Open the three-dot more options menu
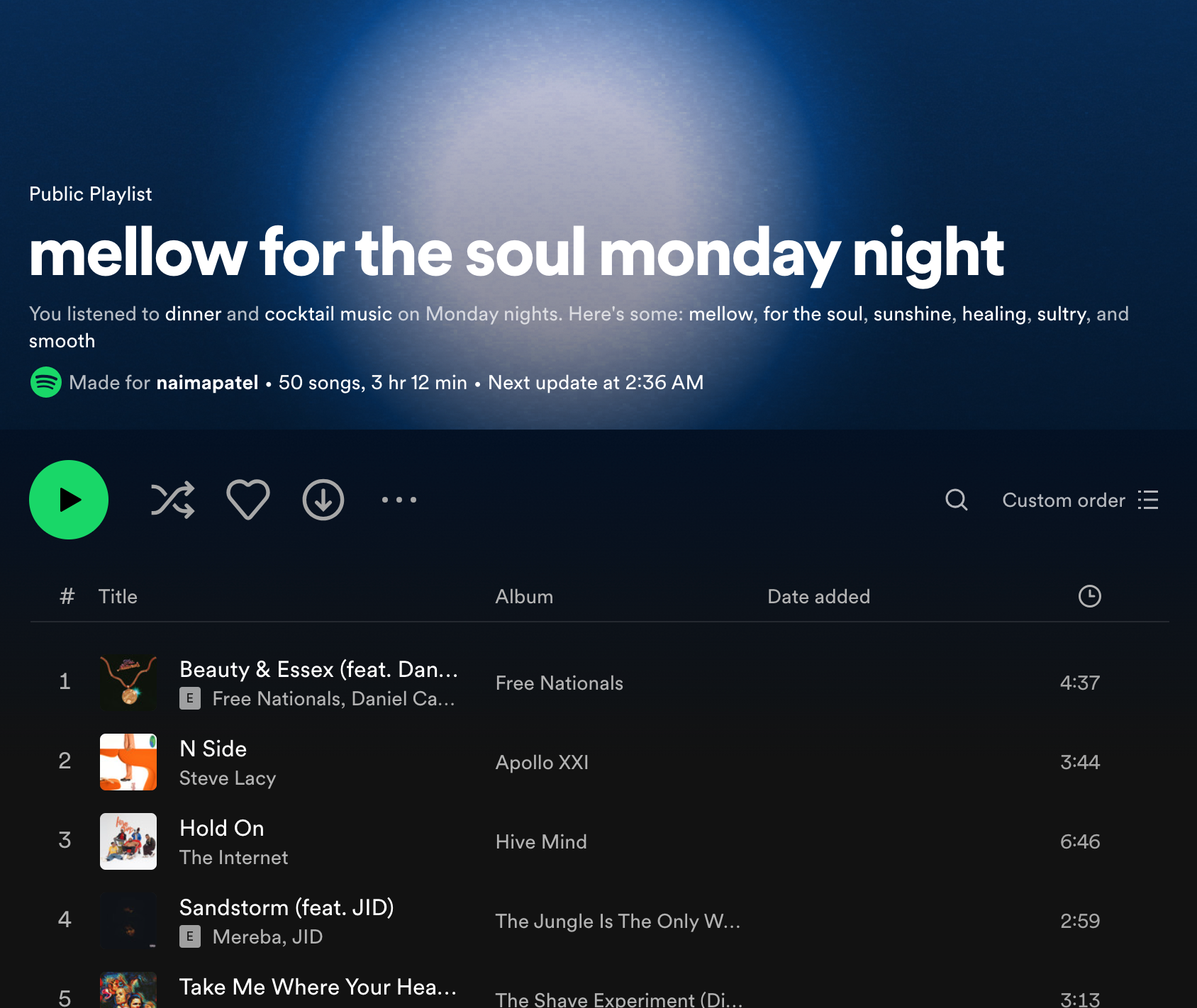 point(399,500)
